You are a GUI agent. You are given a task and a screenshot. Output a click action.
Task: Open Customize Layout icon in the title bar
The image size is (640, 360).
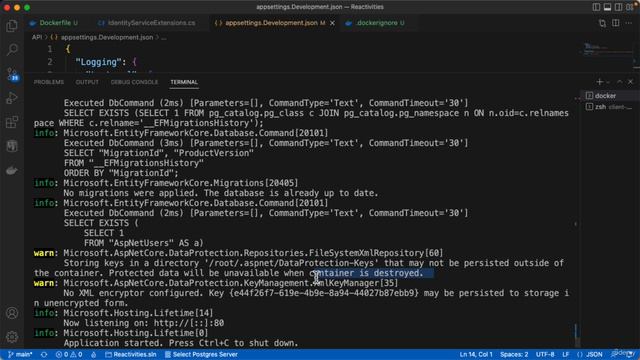(x=629, y=7)
